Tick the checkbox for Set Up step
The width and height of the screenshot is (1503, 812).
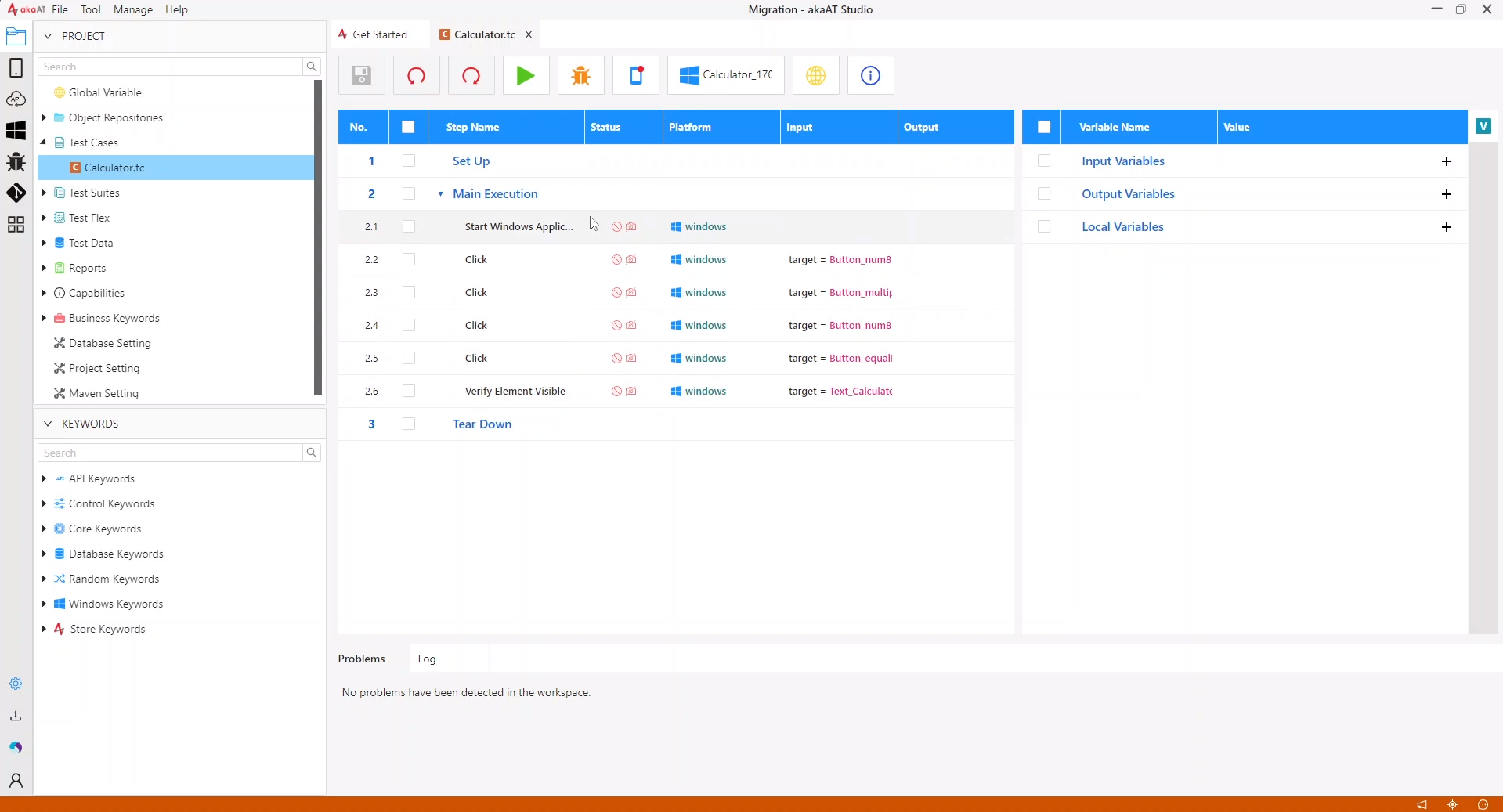tap(409, 161)
